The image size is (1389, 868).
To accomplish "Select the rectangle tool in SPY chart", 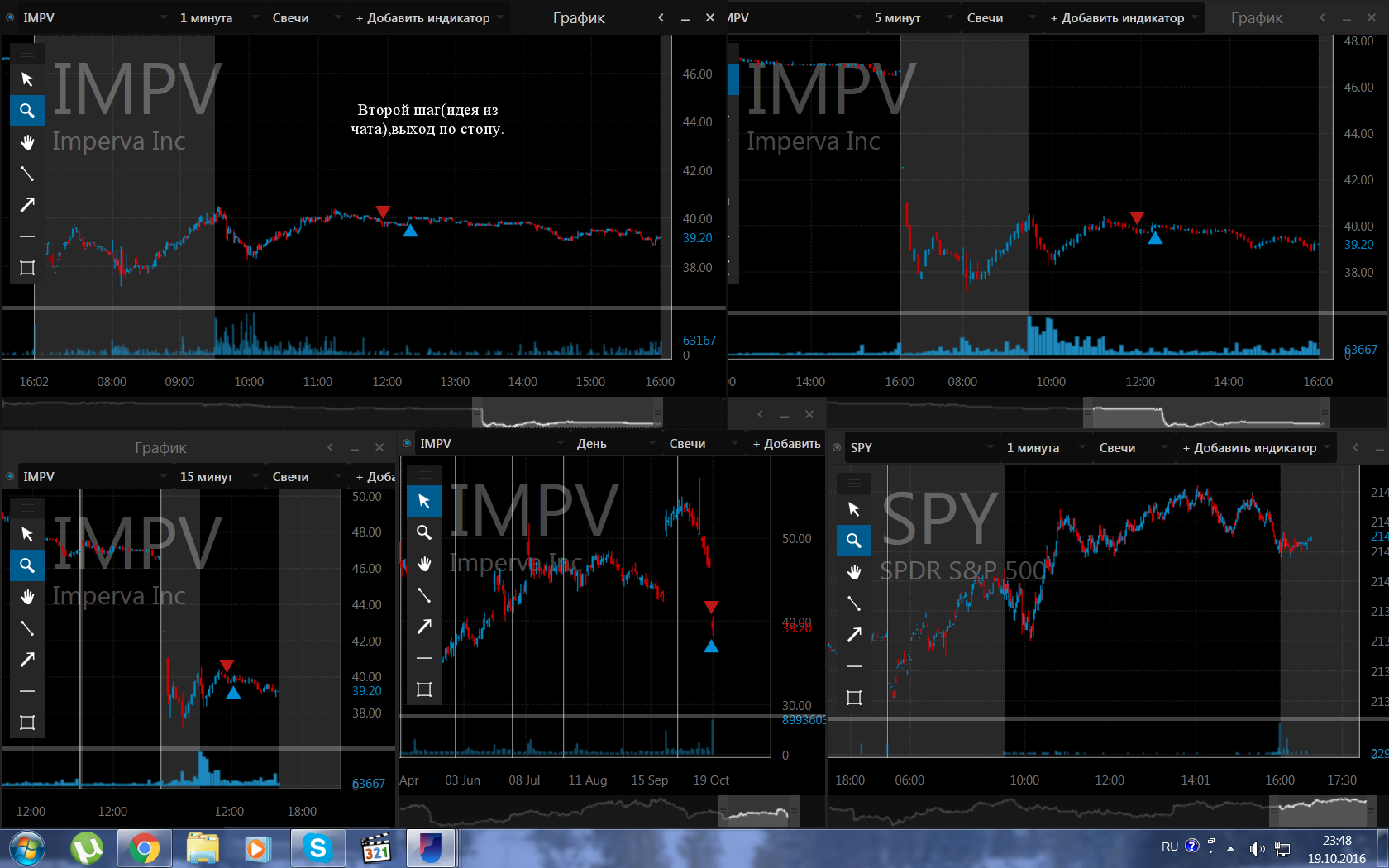I will (854, 698).
